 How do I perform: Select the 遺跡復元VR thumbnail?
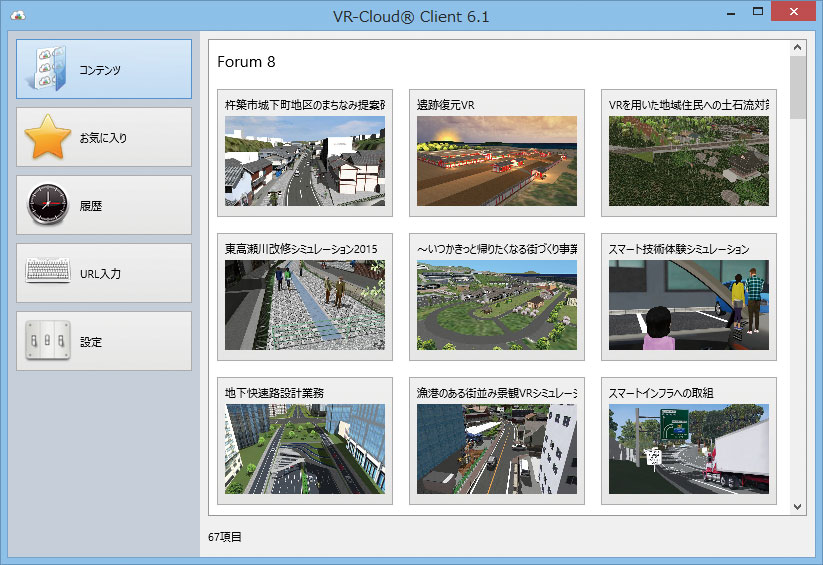(497, 161)
